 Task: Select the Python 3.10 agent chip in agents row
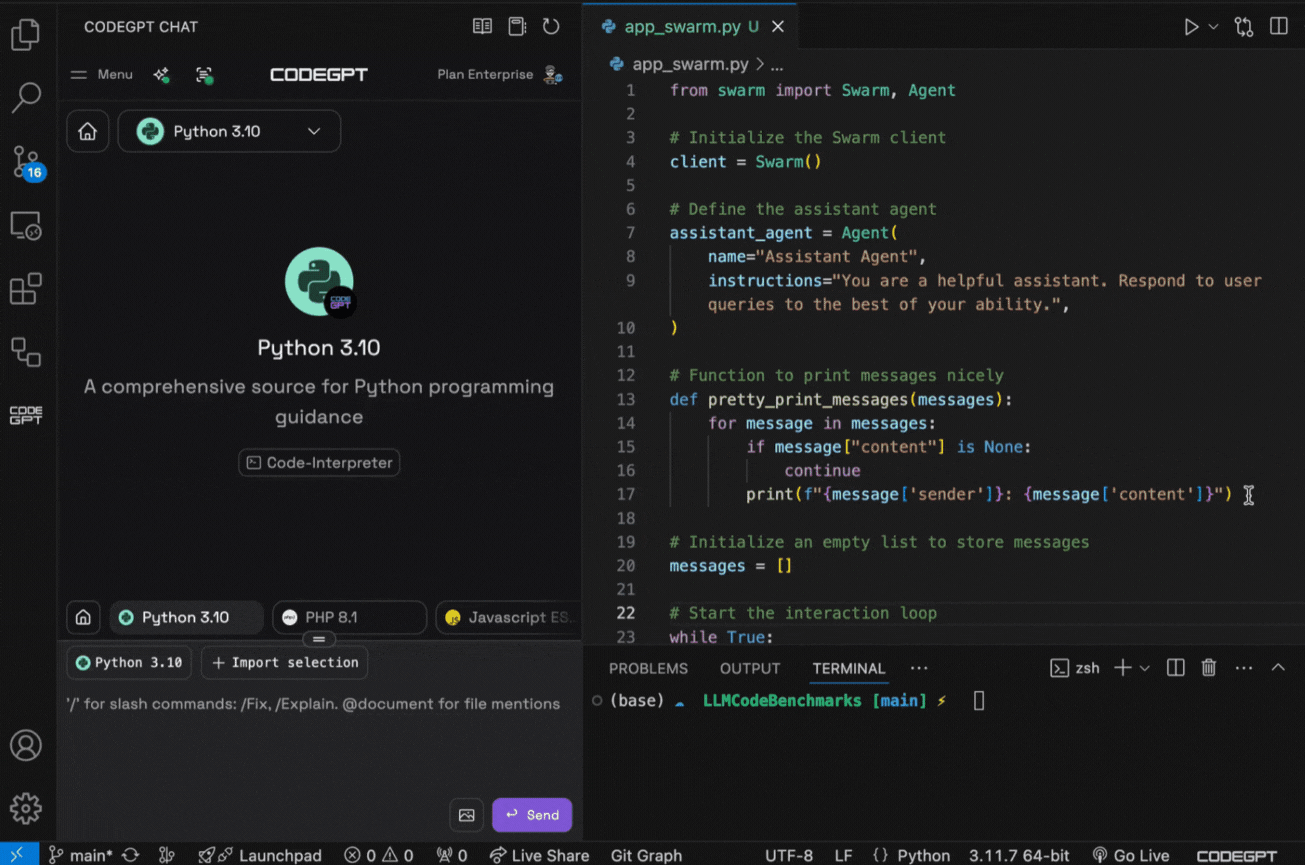point(187,618)
